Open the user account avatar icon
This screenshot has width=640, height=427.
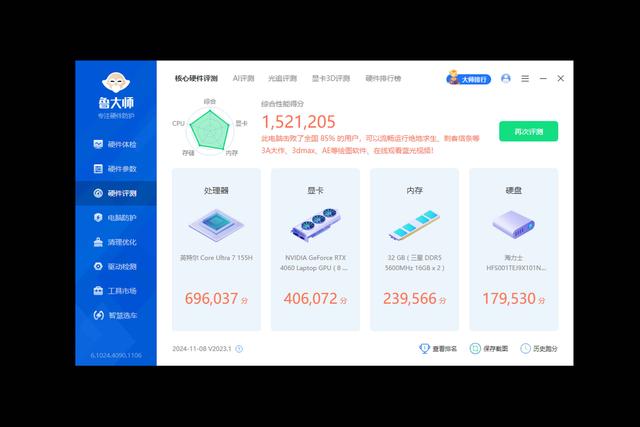pos(506,78)
